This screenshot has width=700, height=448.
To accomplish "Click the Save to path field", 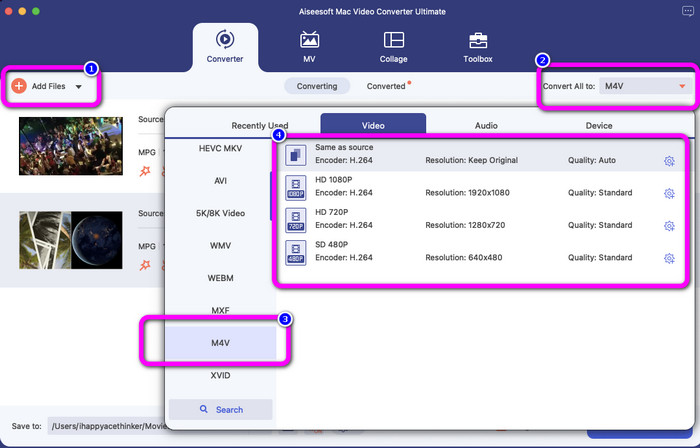I will click(x=107, y=426).
